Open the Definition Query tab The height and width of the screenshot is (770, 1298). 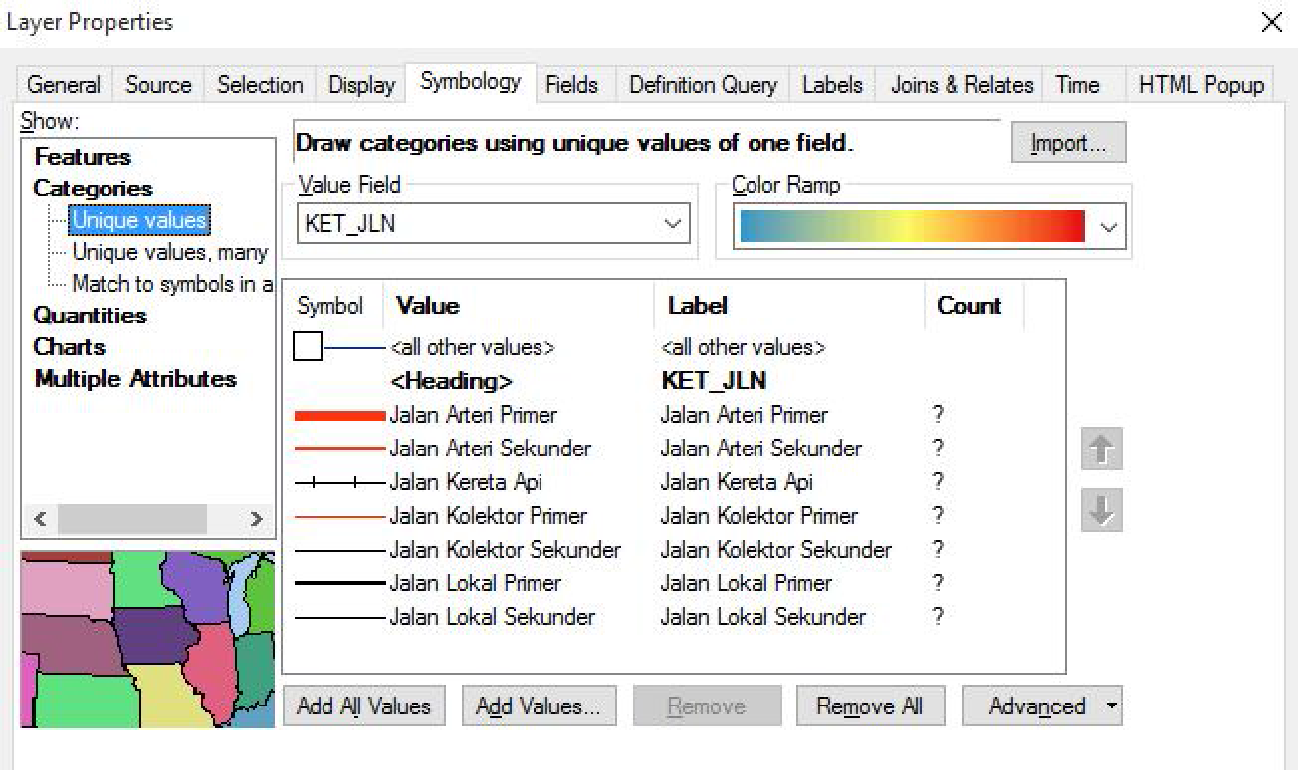click(x=703, y=85)
